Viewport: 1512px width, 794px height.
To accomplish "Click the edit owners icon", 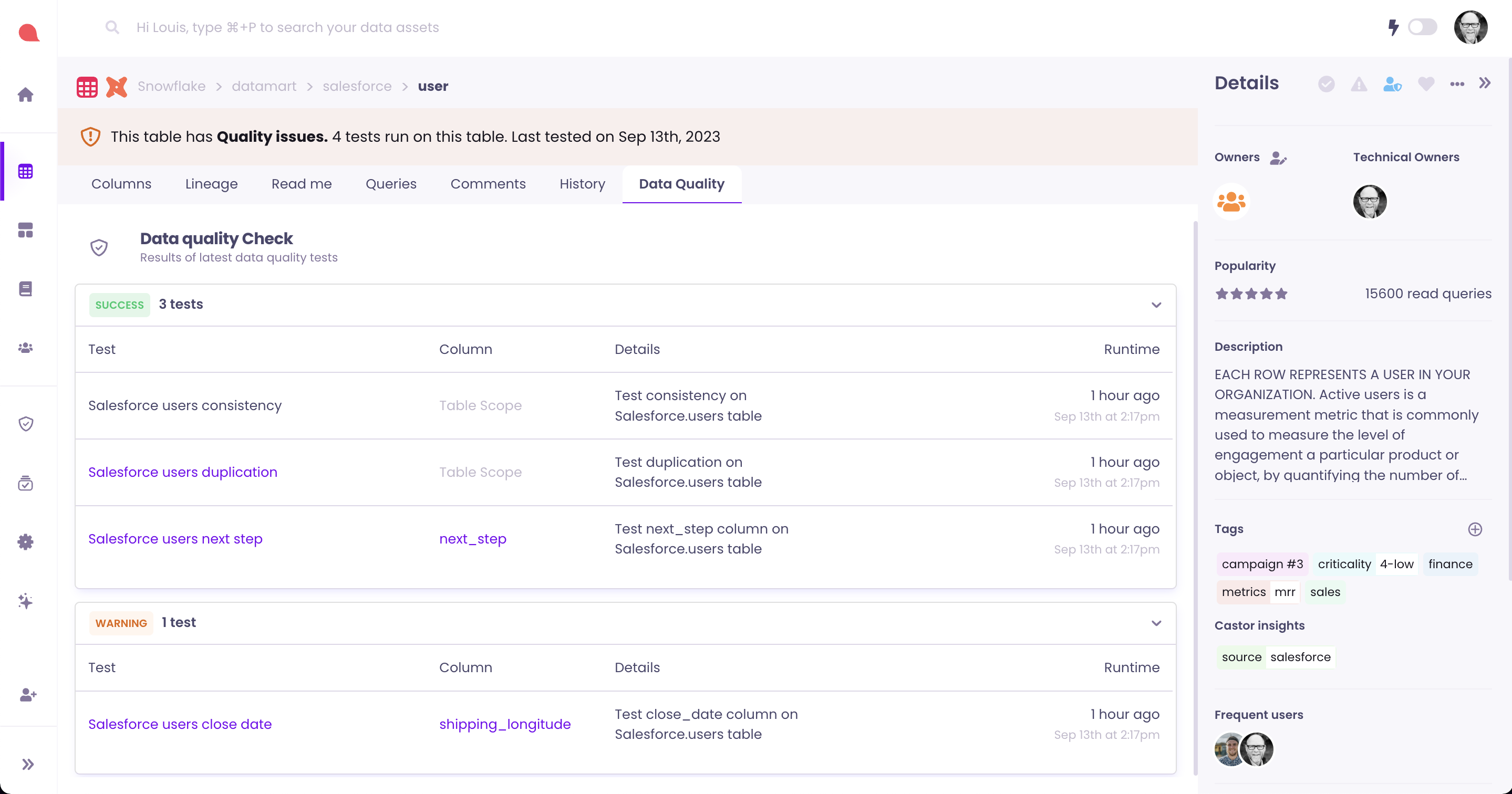I will [1278, 158].
